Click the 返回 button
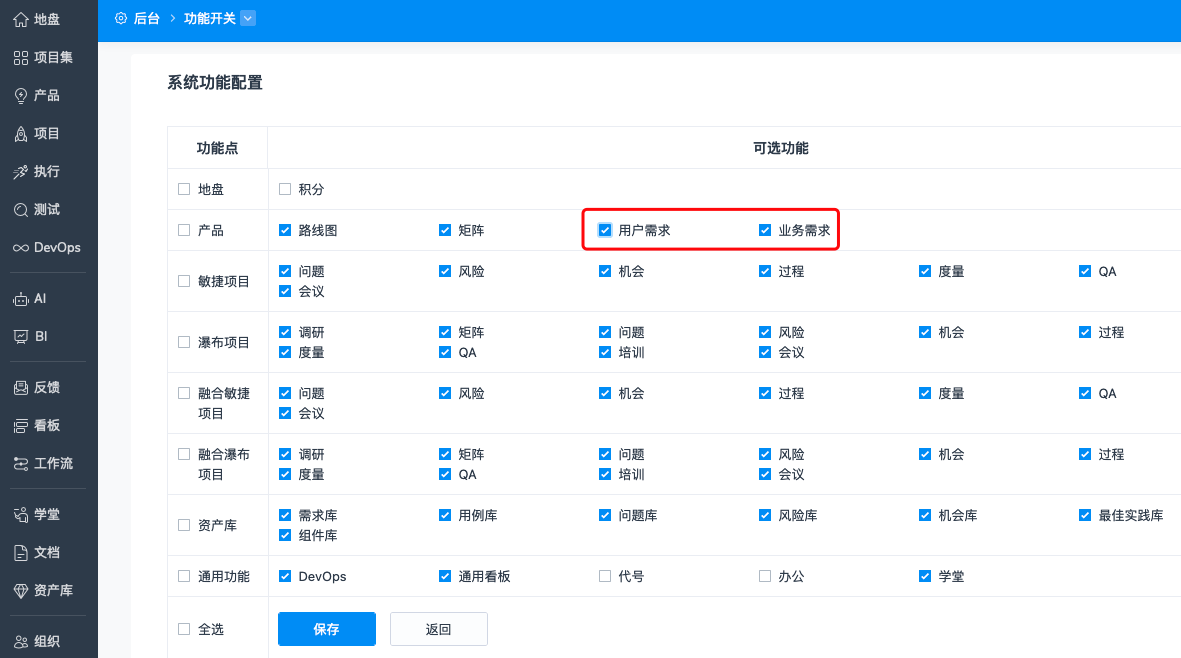This screenshot has width=1181, height=658. tap(438, 629)
